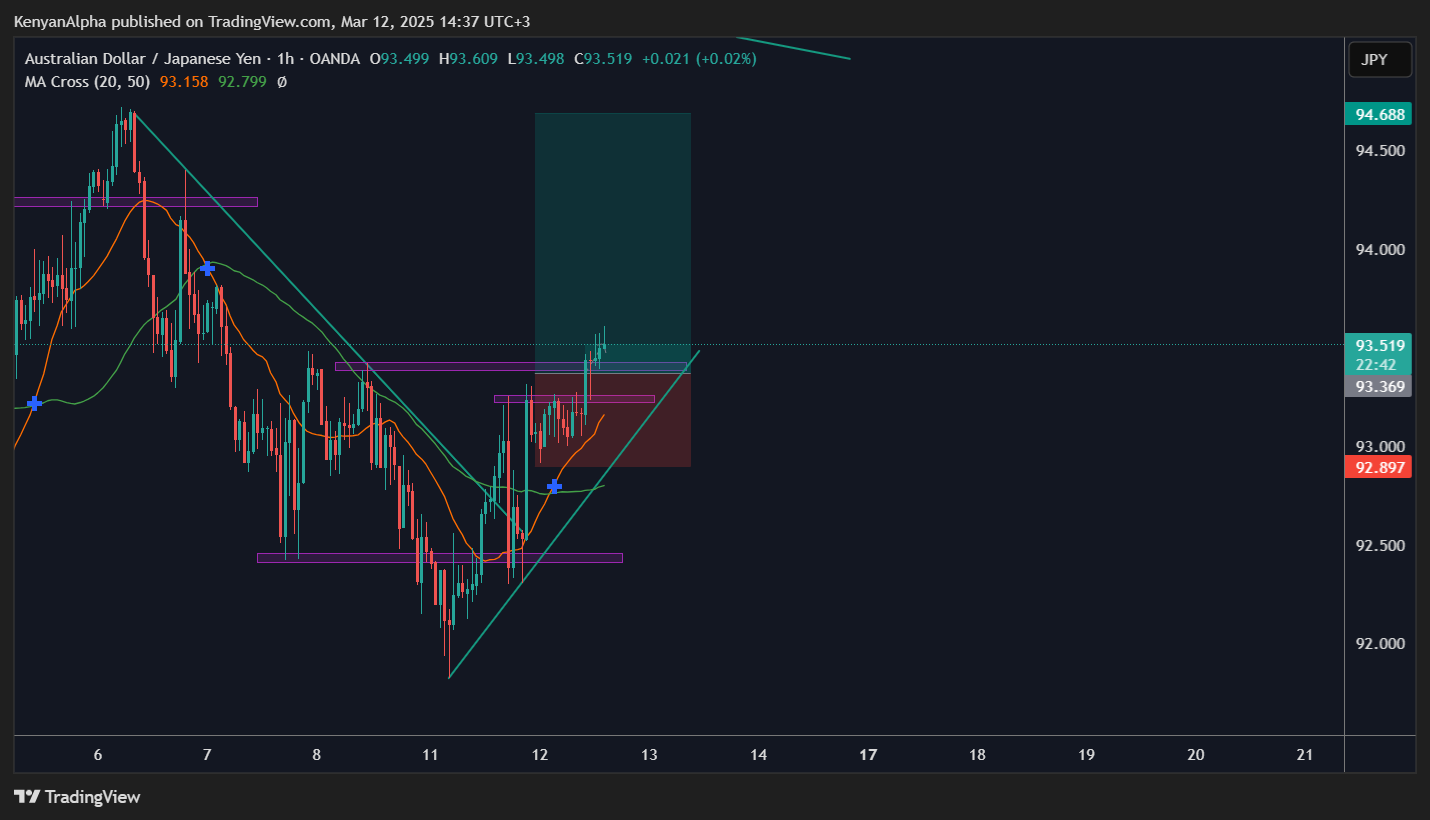Click the 92.897 stop-loss price label
The image size is (1430, 820).
(x=1379, y=467)
